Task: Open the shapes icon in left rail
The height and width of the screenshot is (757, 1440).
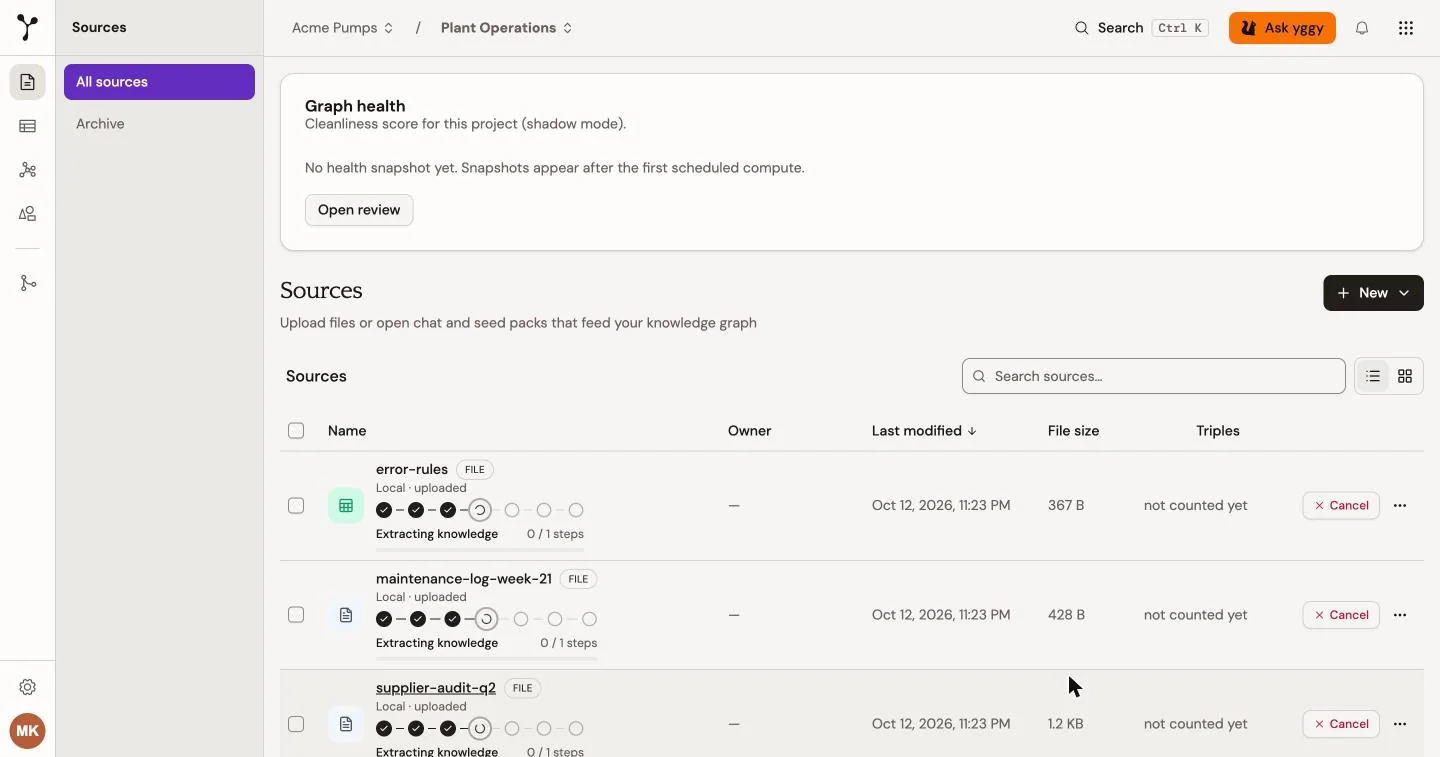Action: [28, 214]
